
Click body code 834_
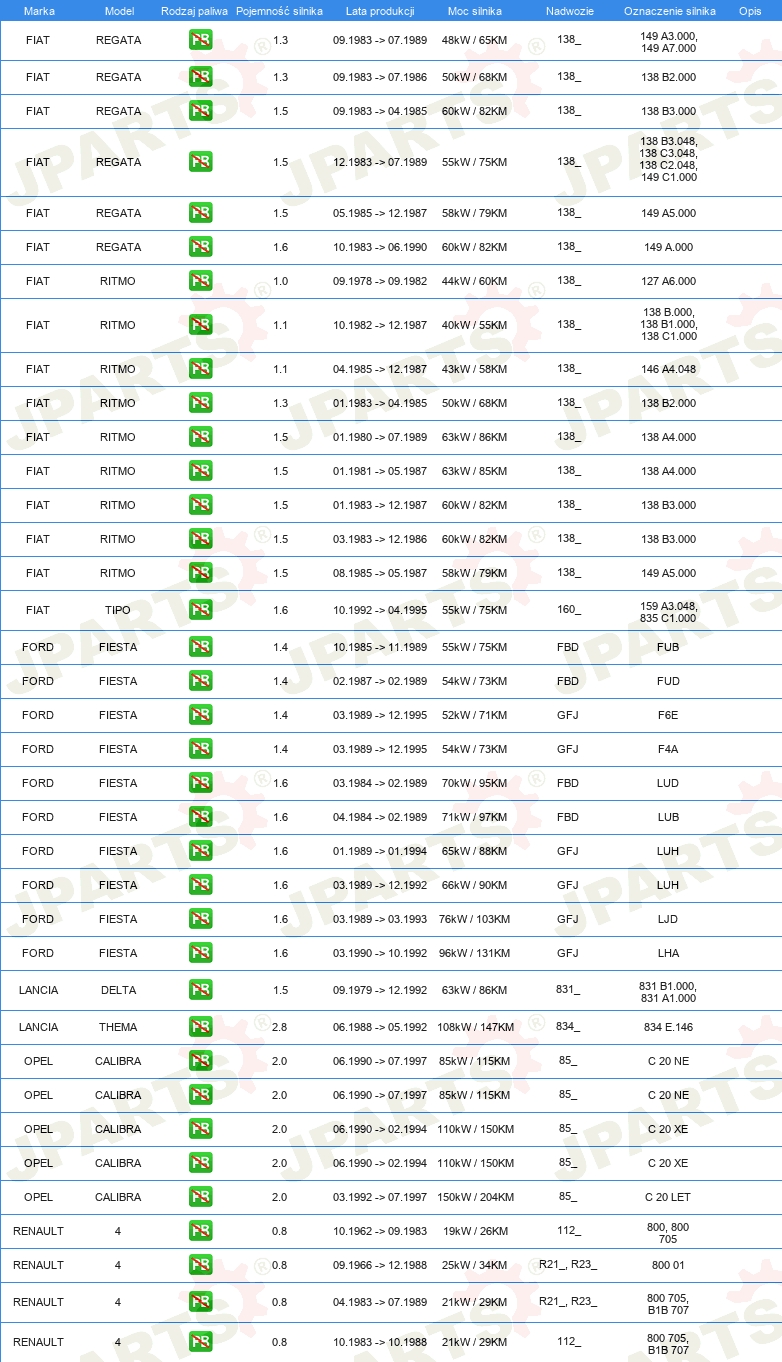(569, 1027)
